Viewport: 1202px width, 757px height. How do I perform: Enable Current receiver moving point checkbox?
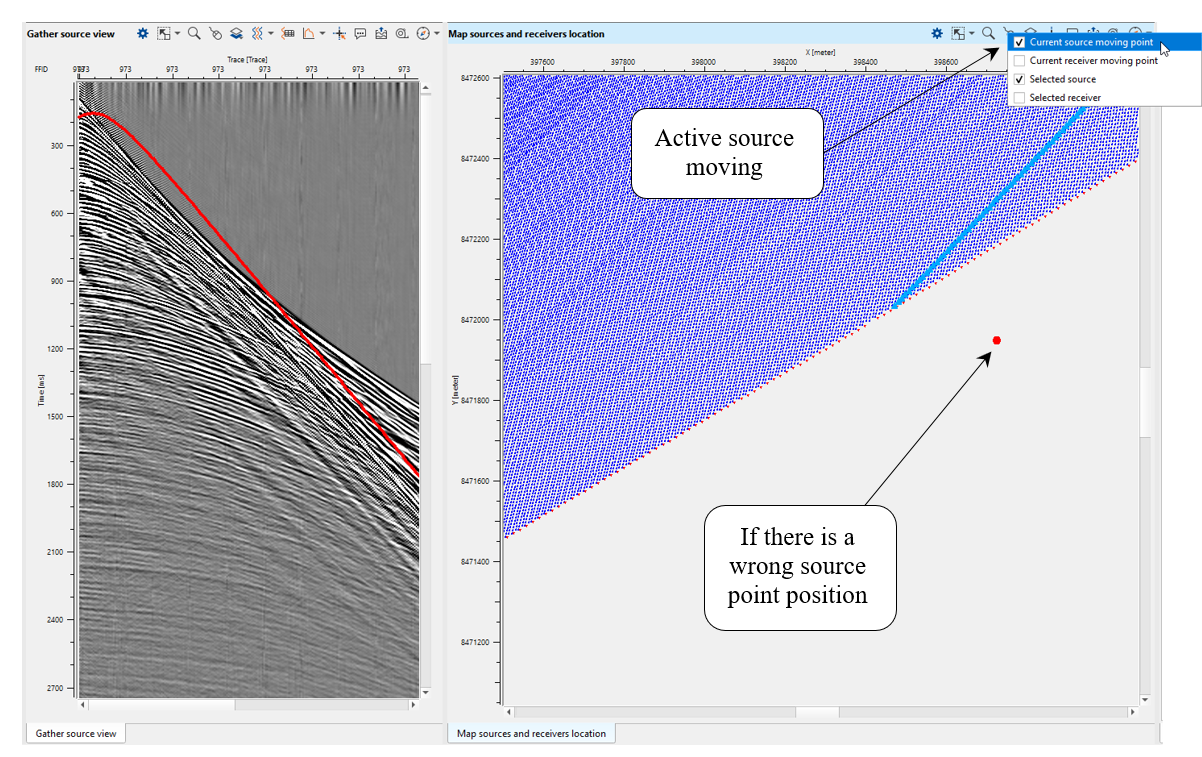pos(1019,61)
